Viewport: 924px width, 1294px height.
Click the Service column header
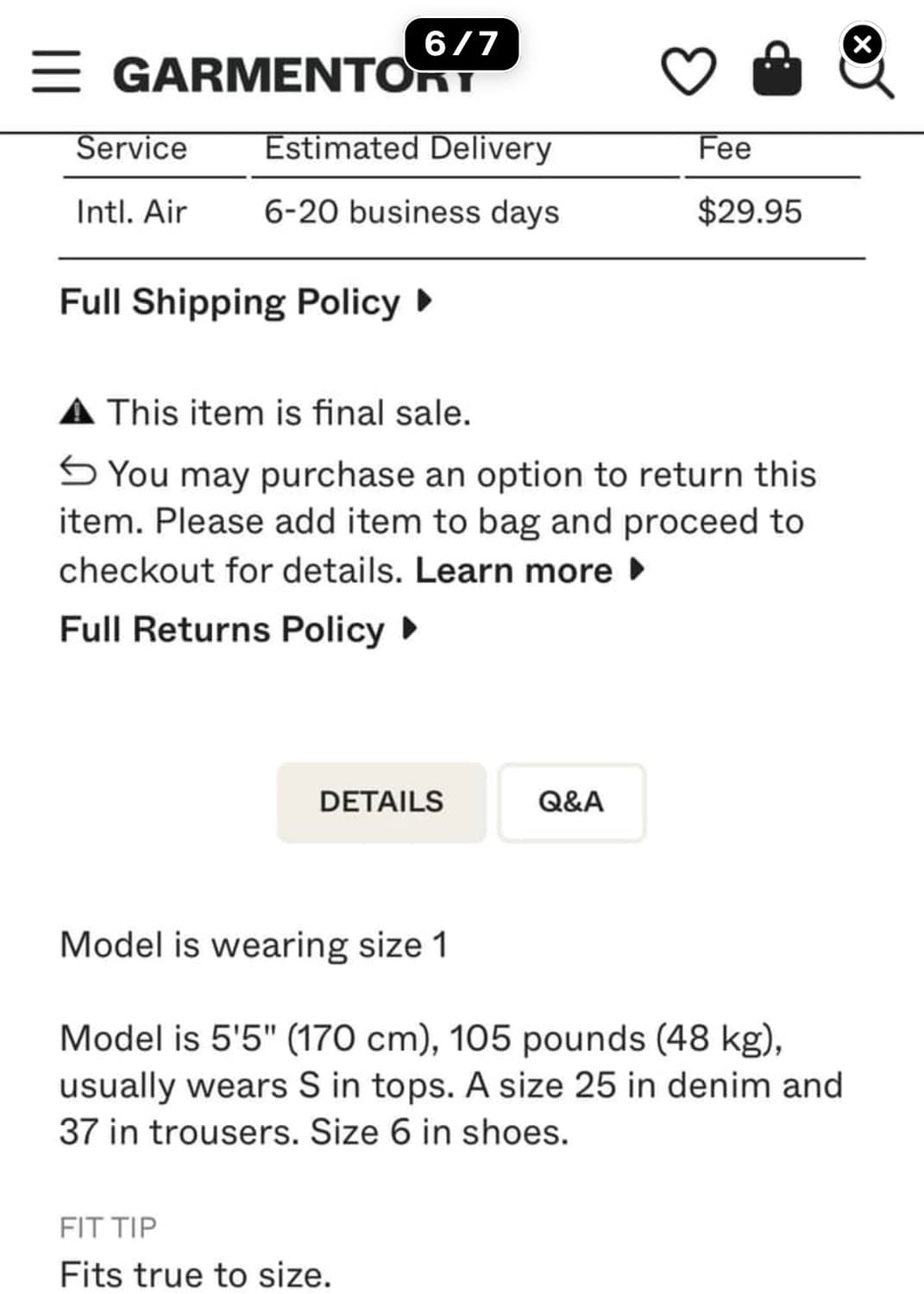tap(131, 148)
